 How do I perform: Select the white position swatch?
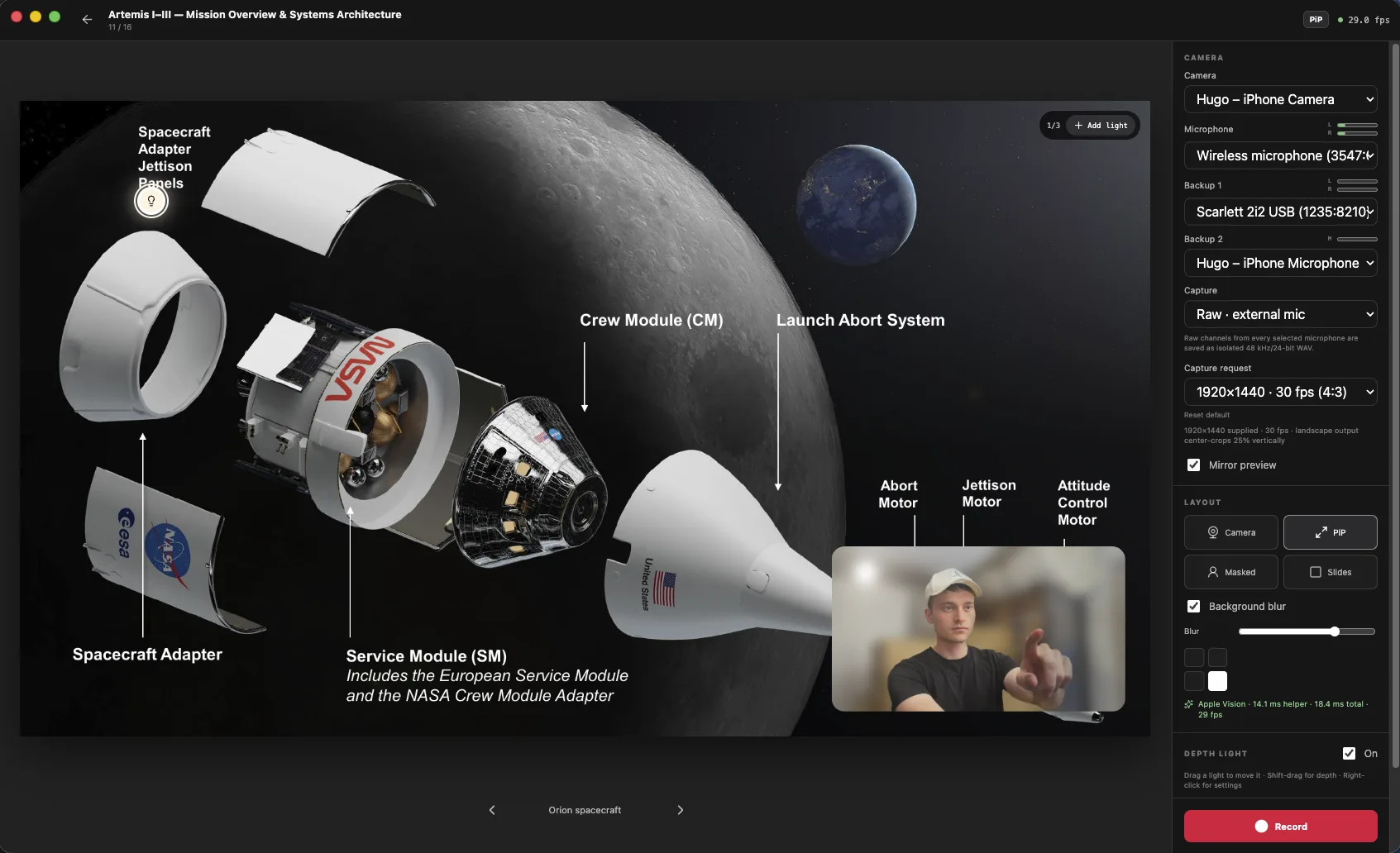tap(1217, 681)
